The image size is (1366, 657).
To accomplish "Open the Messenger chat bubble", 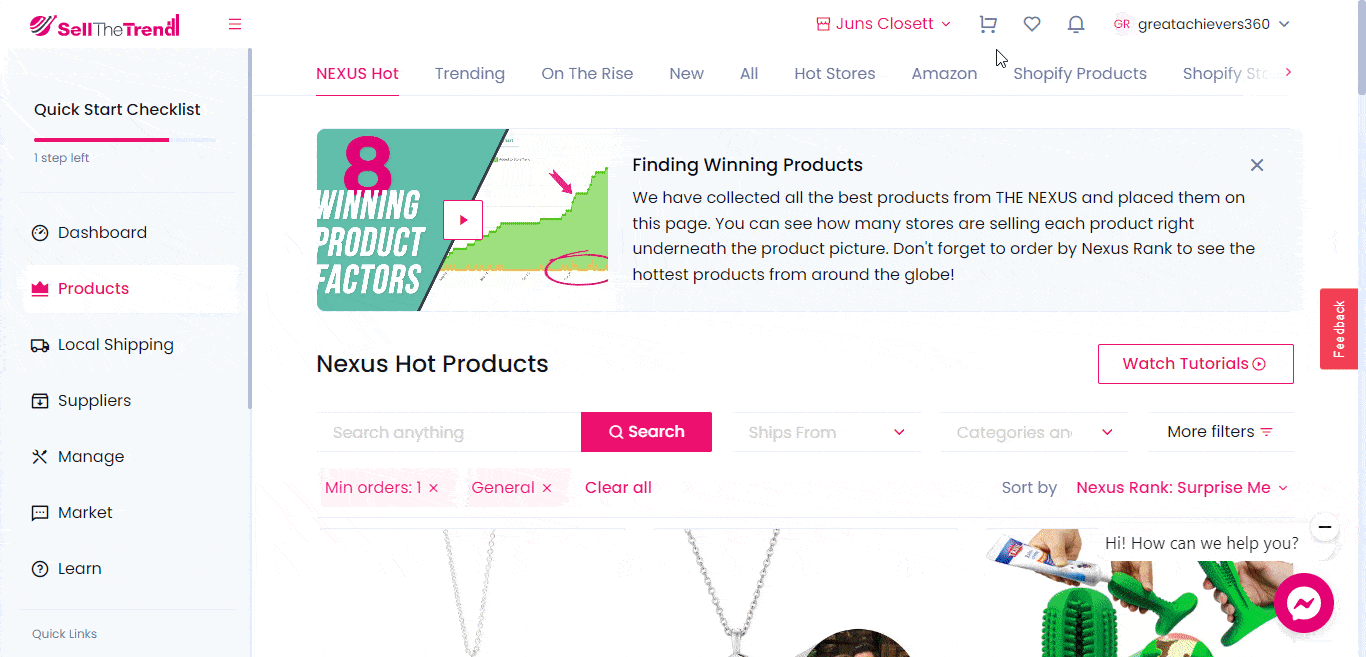I will click(x=1304, y=603).
